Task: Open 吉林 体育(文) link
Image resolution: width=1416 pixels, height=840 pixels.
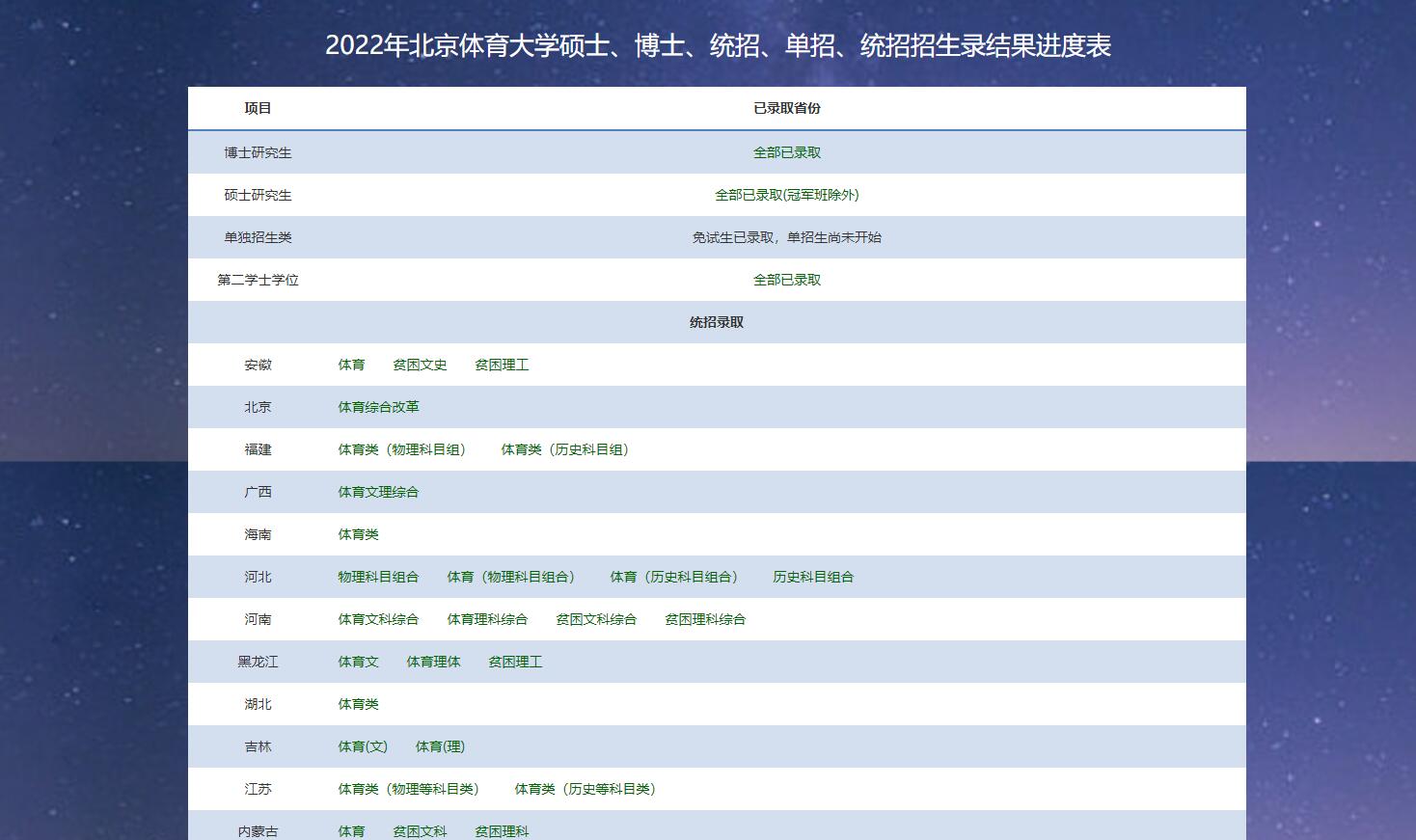Action: click(363, 746)
